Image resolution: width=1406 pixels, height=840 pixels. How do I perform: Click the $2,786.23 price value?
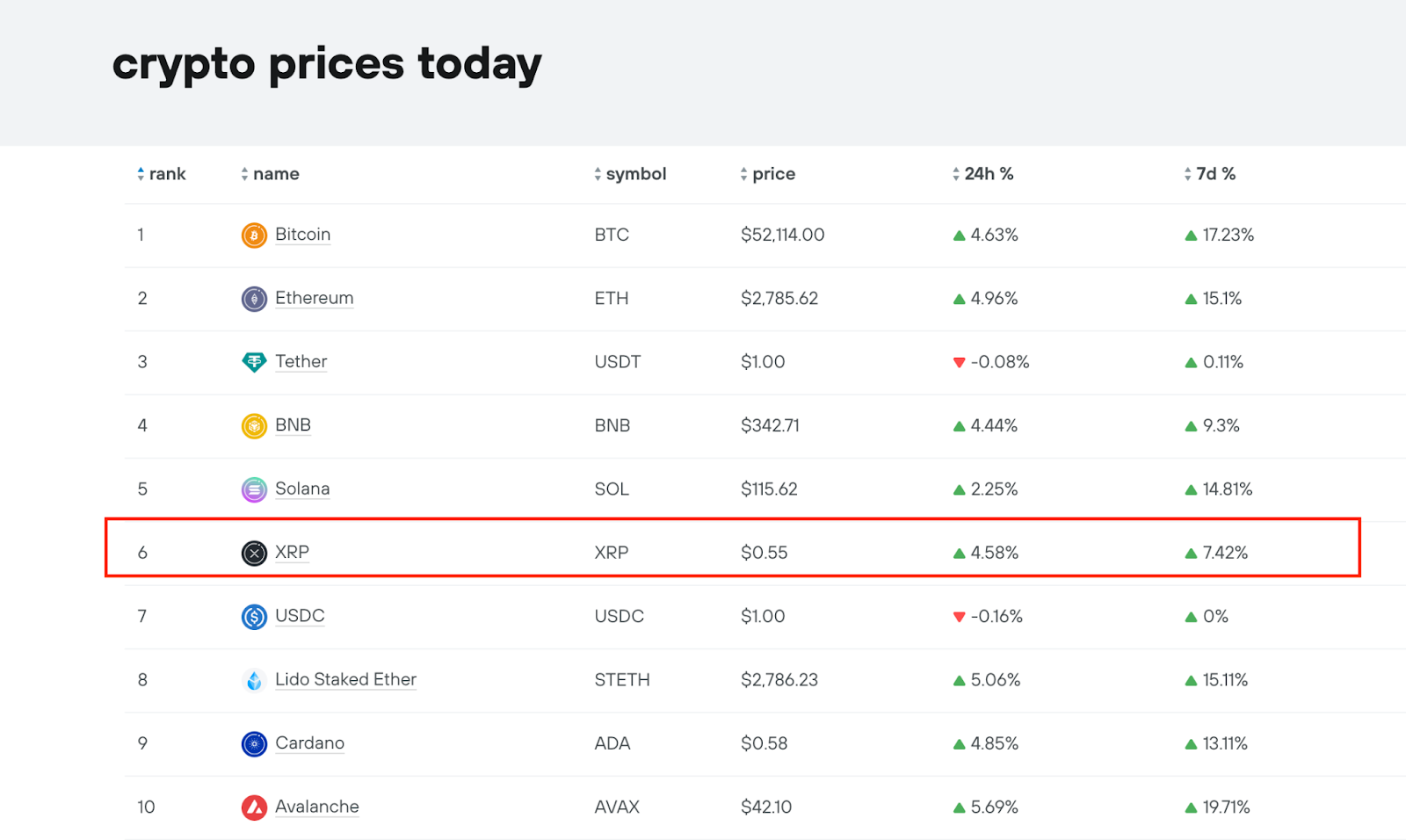(x=779, y=680)
